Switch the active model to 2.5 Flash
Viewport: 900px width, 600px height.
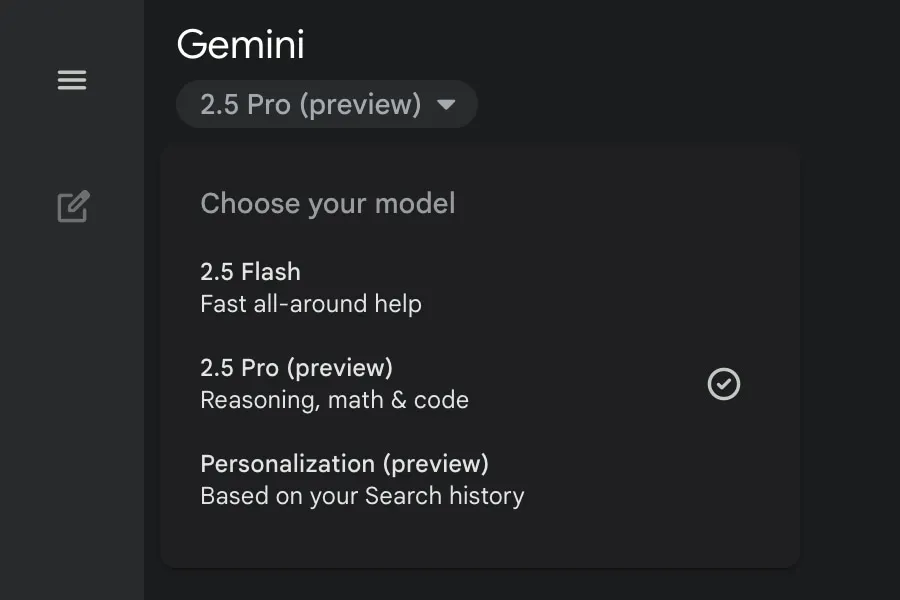(x=250, y=271)
